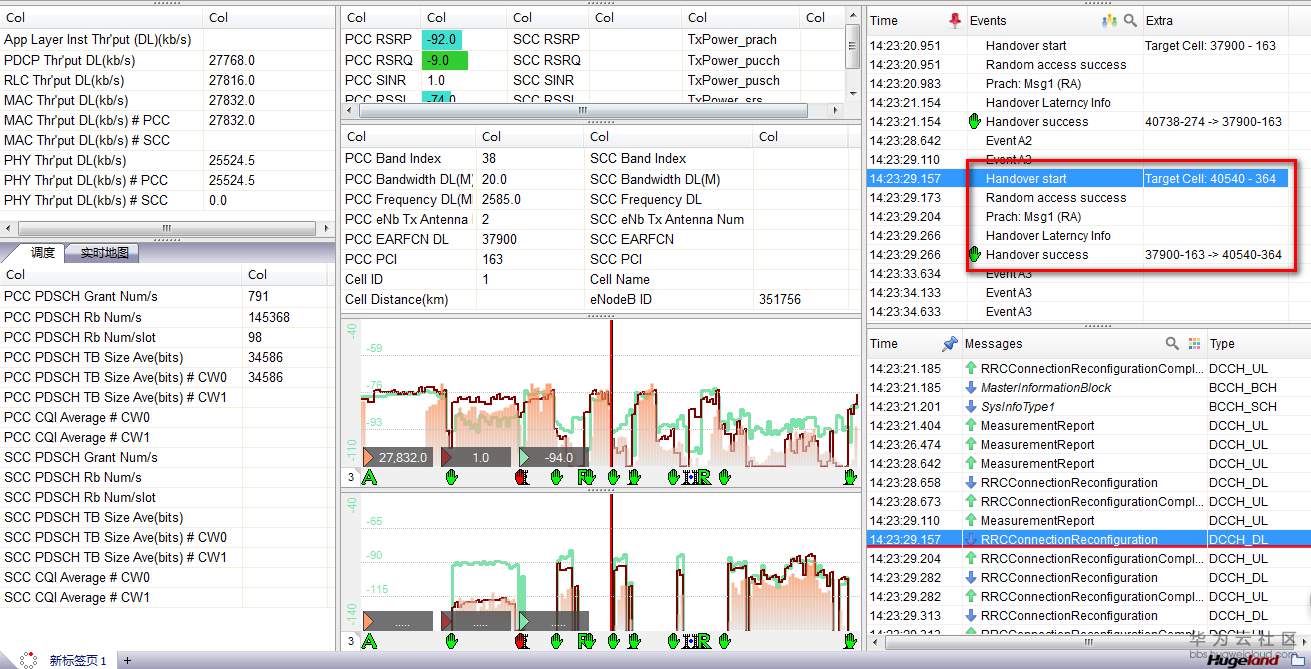The image size is (1311, 669).
Task: Click up-arrow icon of 14:23:26.474 MeasurementReport
Action: tap(971, 444)
